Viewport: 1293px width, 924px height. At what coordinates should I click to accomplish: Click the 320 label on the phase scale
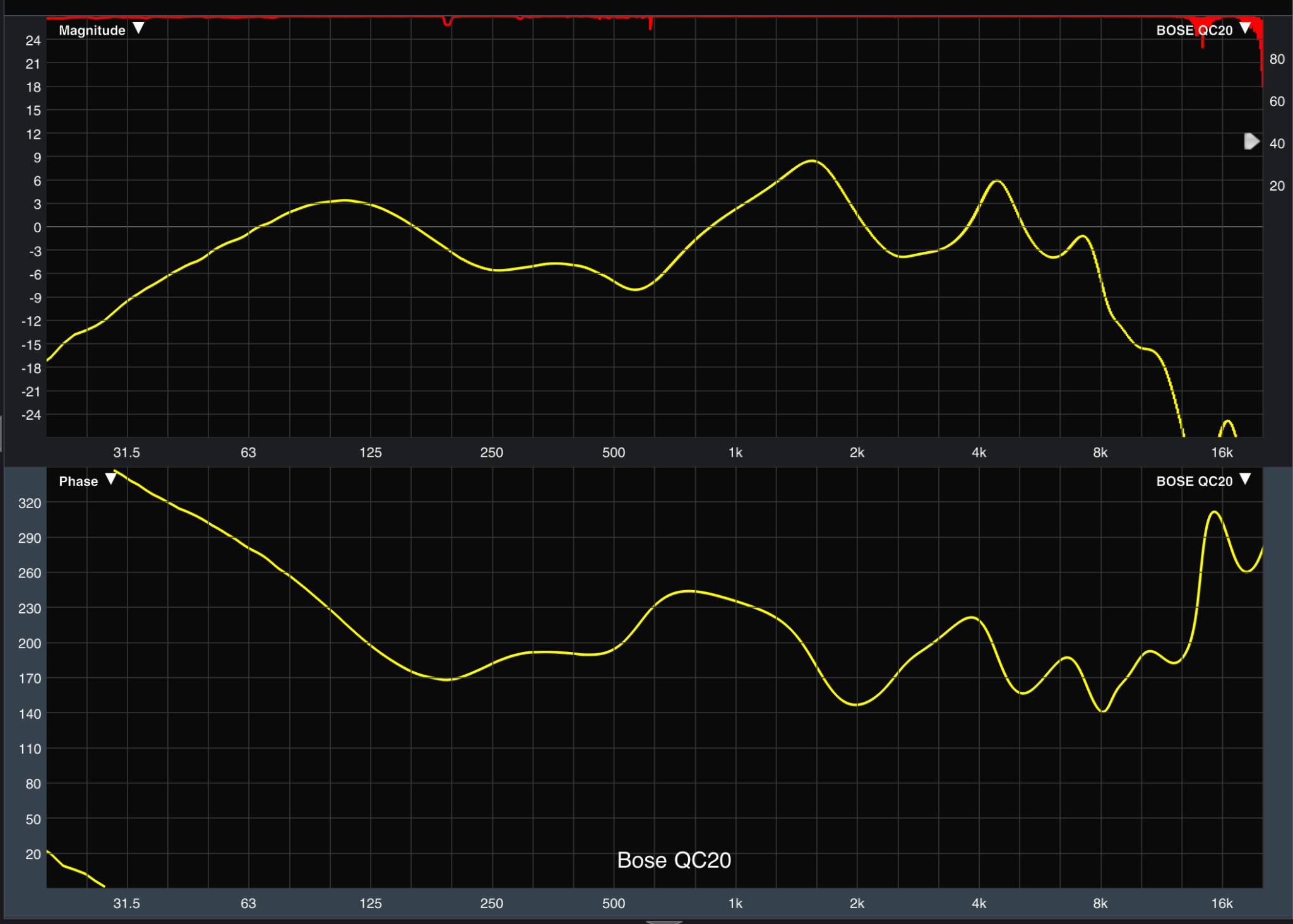[30, 503]
